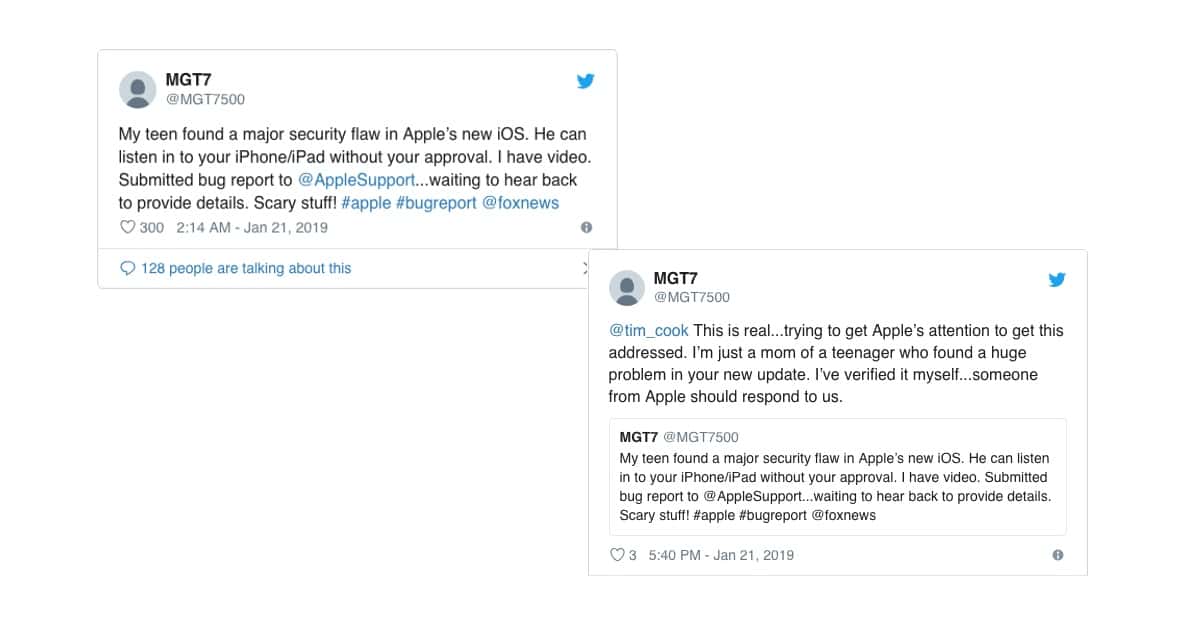Click the Twitter bird icon on first tweet
This screenshot has height=630, width=1200.
coord(586,82)
